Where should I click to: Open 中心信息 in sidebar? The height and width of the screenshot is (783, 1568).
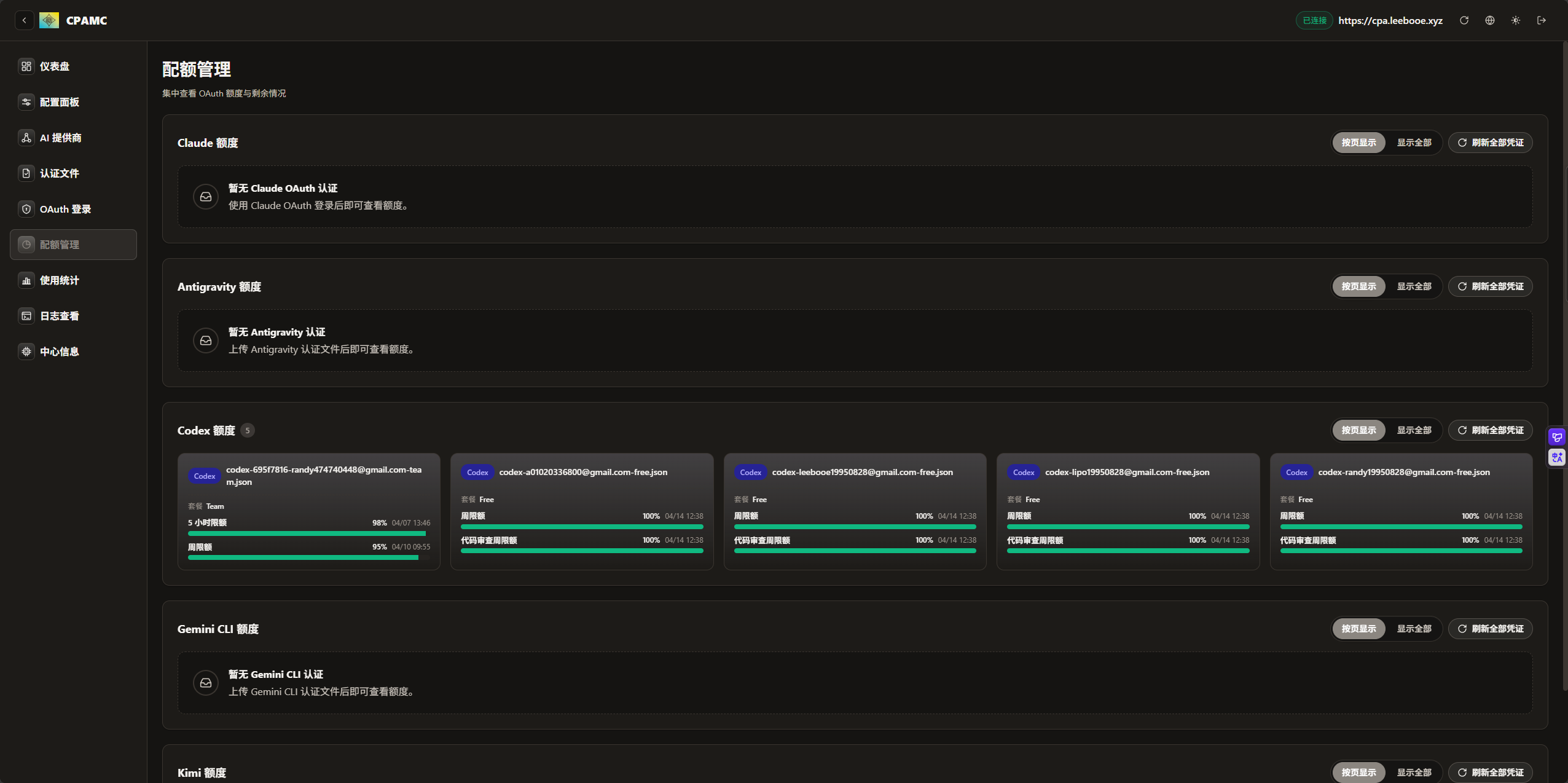coord(73,352)
